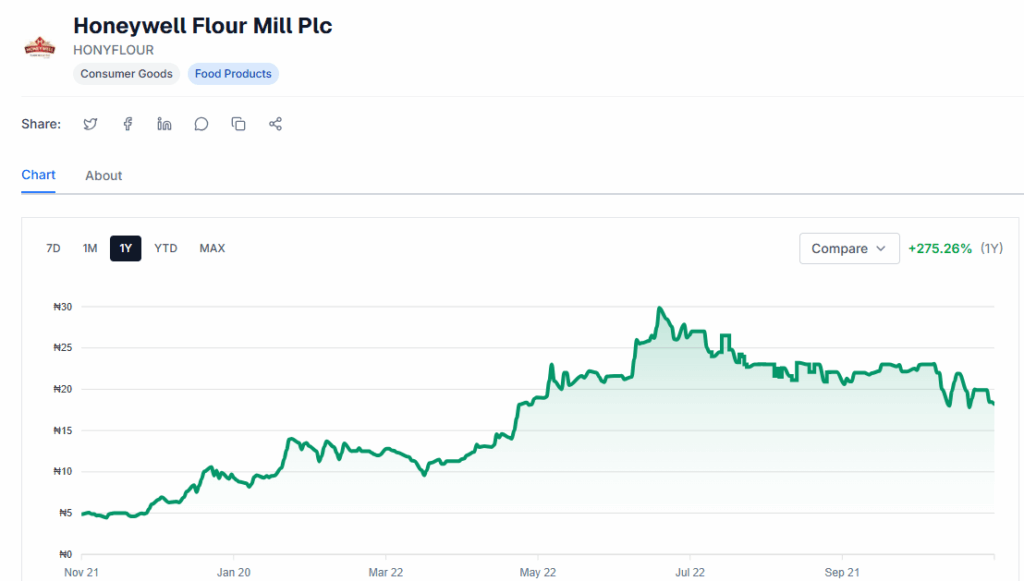Click the +275.26% return figure

(940, 249)
